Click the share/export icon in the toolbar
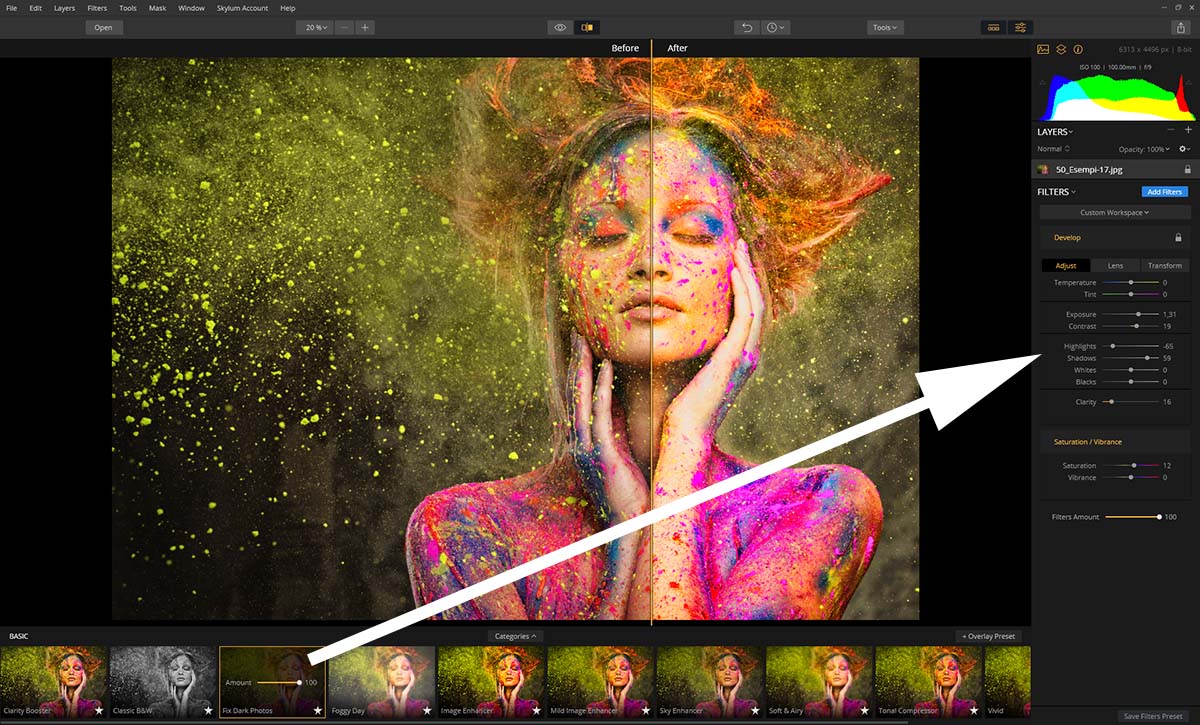Screen dimensions: 1200x725 coord(1181,28)
